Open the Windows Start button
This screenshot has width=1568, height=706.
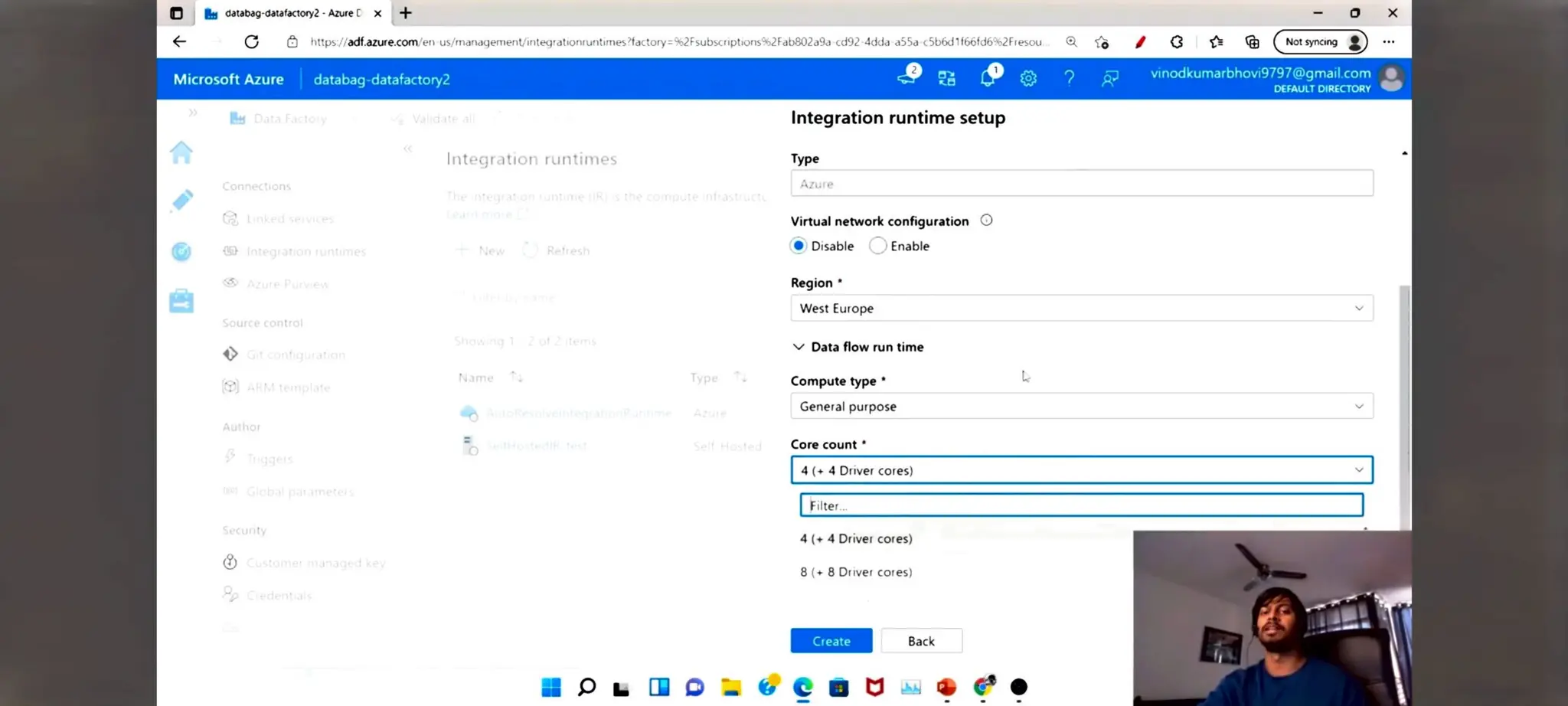click(x=551, y=687)
